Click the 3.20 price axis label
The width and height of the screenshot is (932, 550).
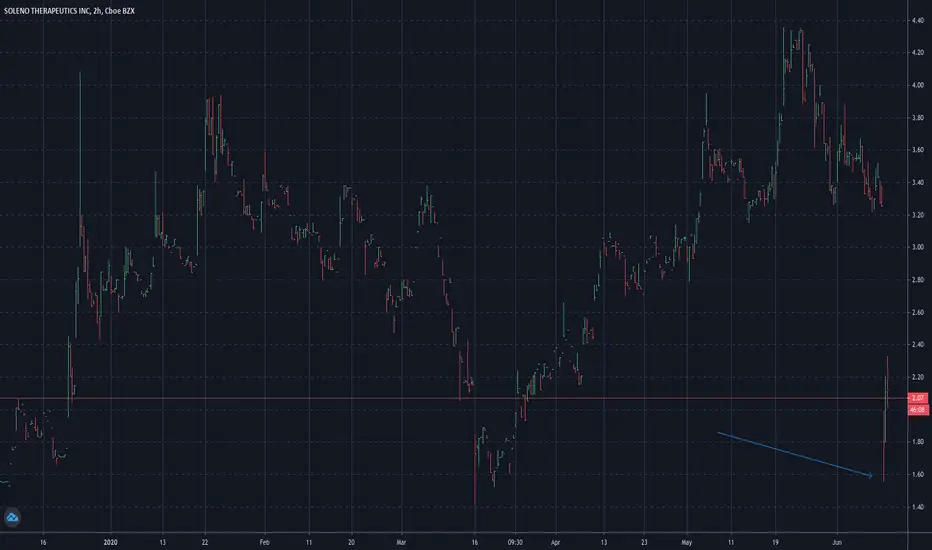[918, 215]
